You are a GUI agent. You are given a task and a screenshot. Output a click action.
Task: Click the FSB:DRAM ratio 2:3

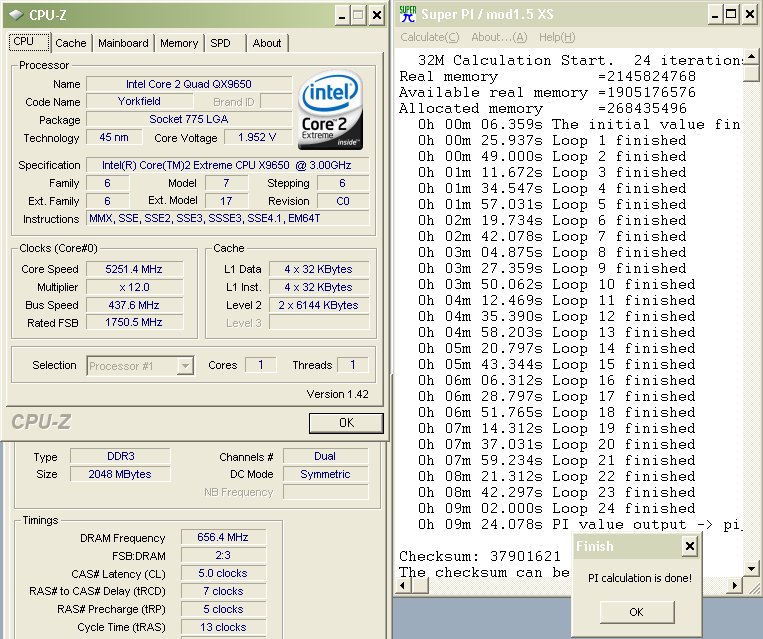(223, 555)
